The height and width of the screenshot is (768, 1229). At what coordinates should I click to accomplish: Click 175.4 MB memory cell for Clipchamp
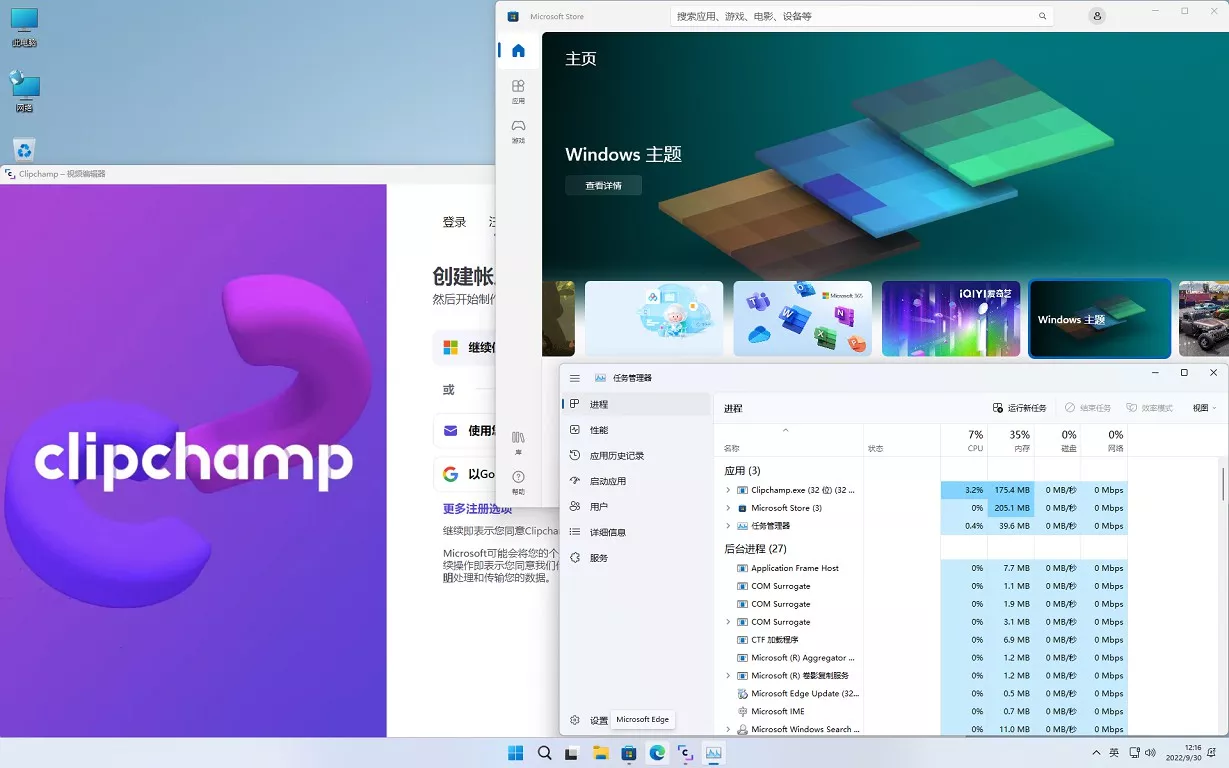pyautogui.click(x=1010, y=490)
